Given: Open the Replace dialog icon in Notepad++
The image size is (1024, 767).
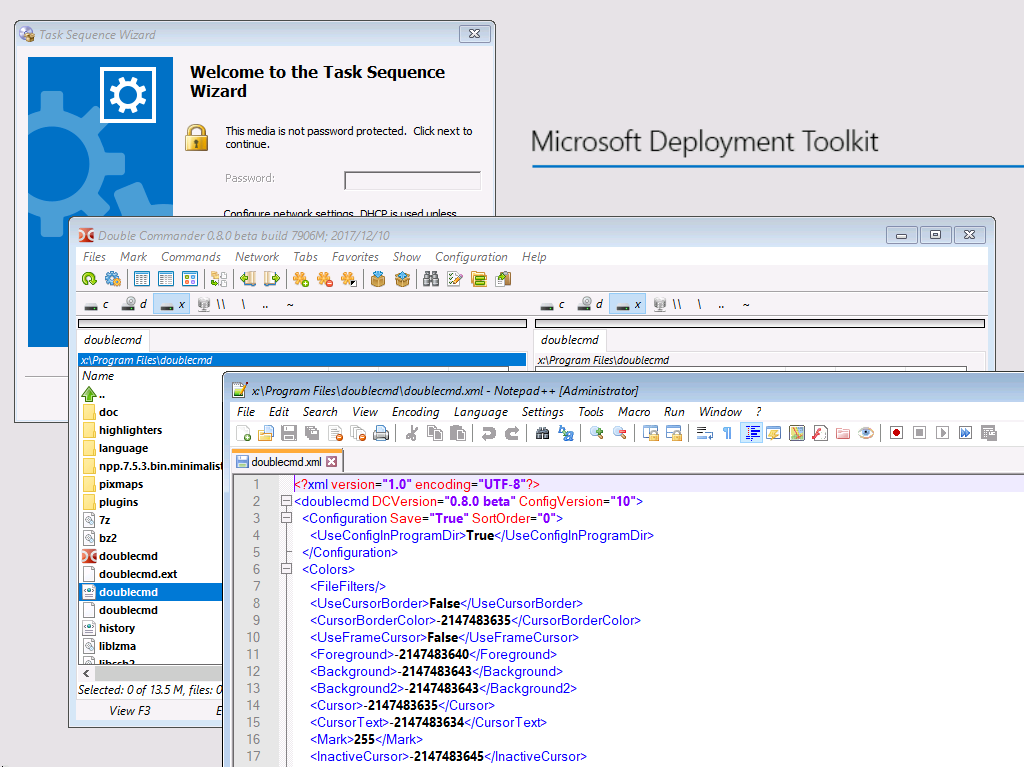Looking at the screenshot, I should tap(566, 433).
